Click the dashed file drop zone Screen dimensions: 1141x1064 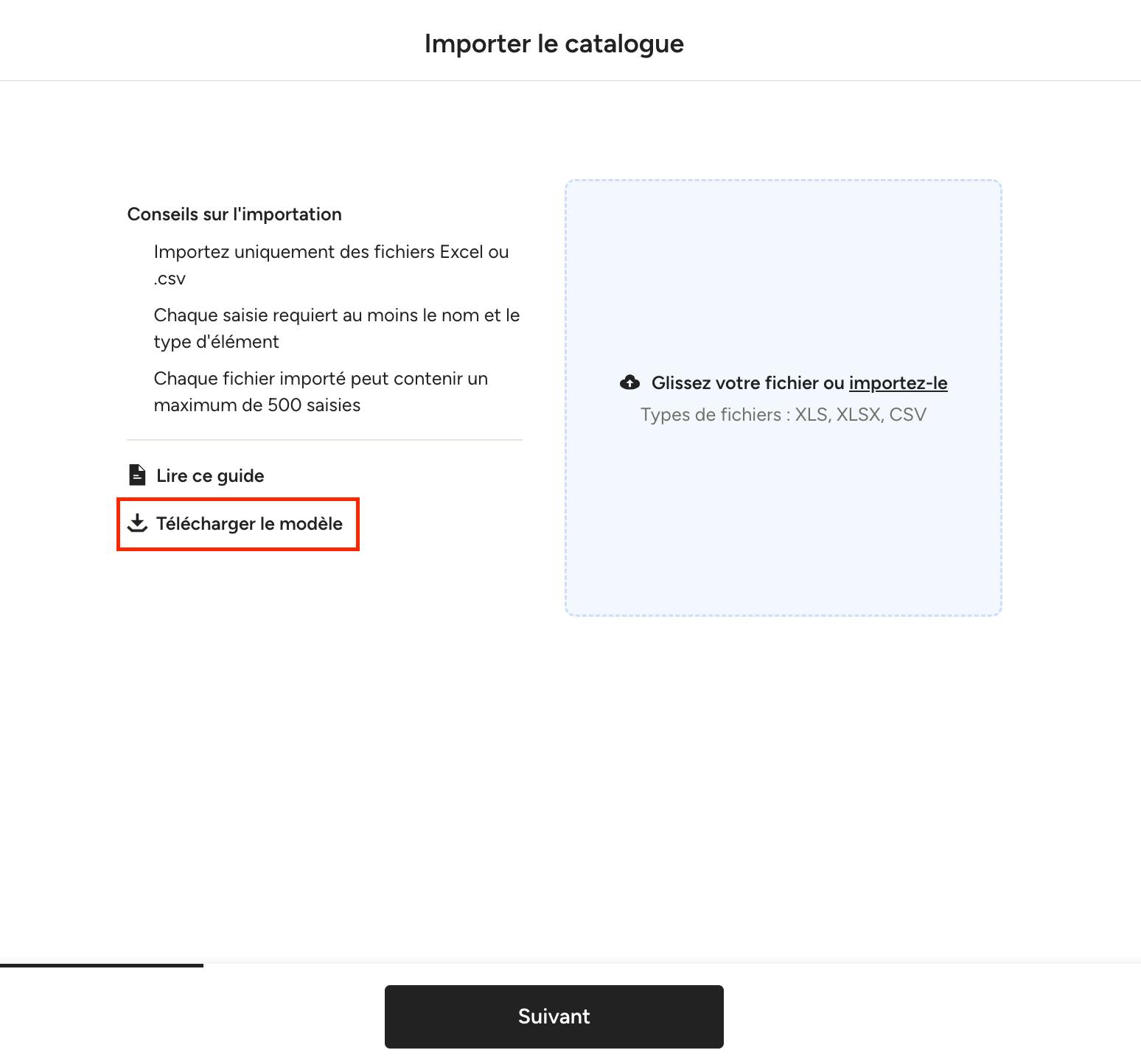click(784, 398)
